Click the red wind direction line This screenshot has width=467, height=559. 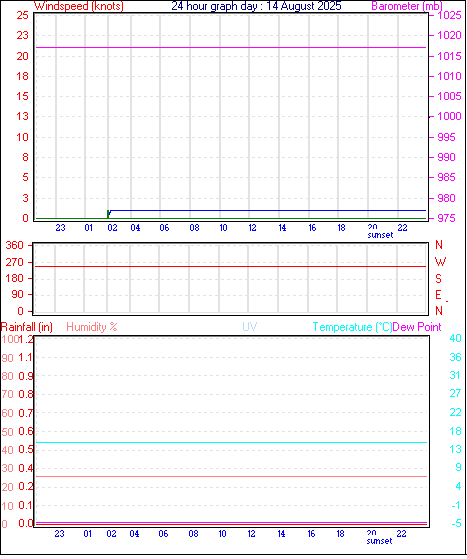click(x=231, y=266)
